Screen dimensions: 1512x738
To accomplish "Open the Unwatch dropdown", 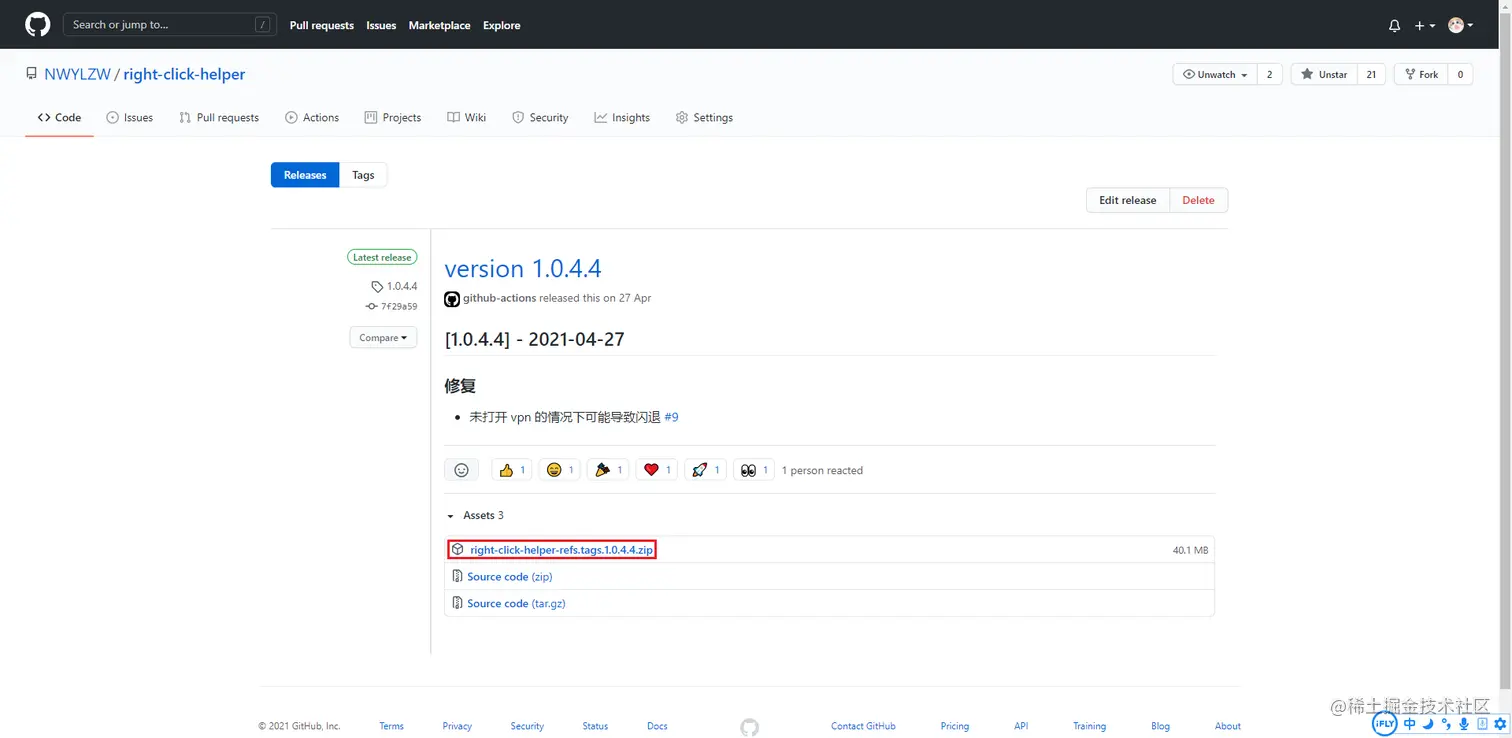I will (x=1215, y=75).
